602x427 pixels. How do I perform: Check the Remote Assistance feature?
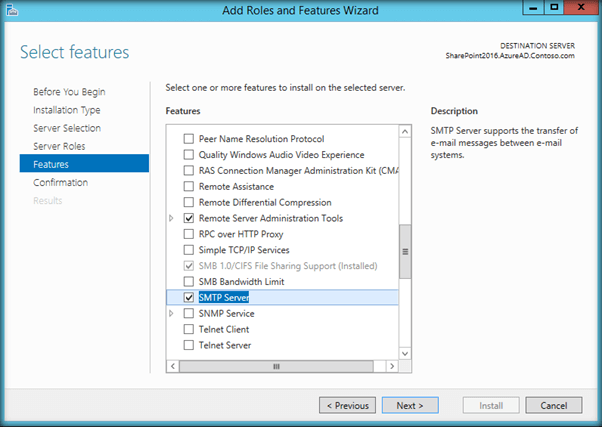point(189,187)
